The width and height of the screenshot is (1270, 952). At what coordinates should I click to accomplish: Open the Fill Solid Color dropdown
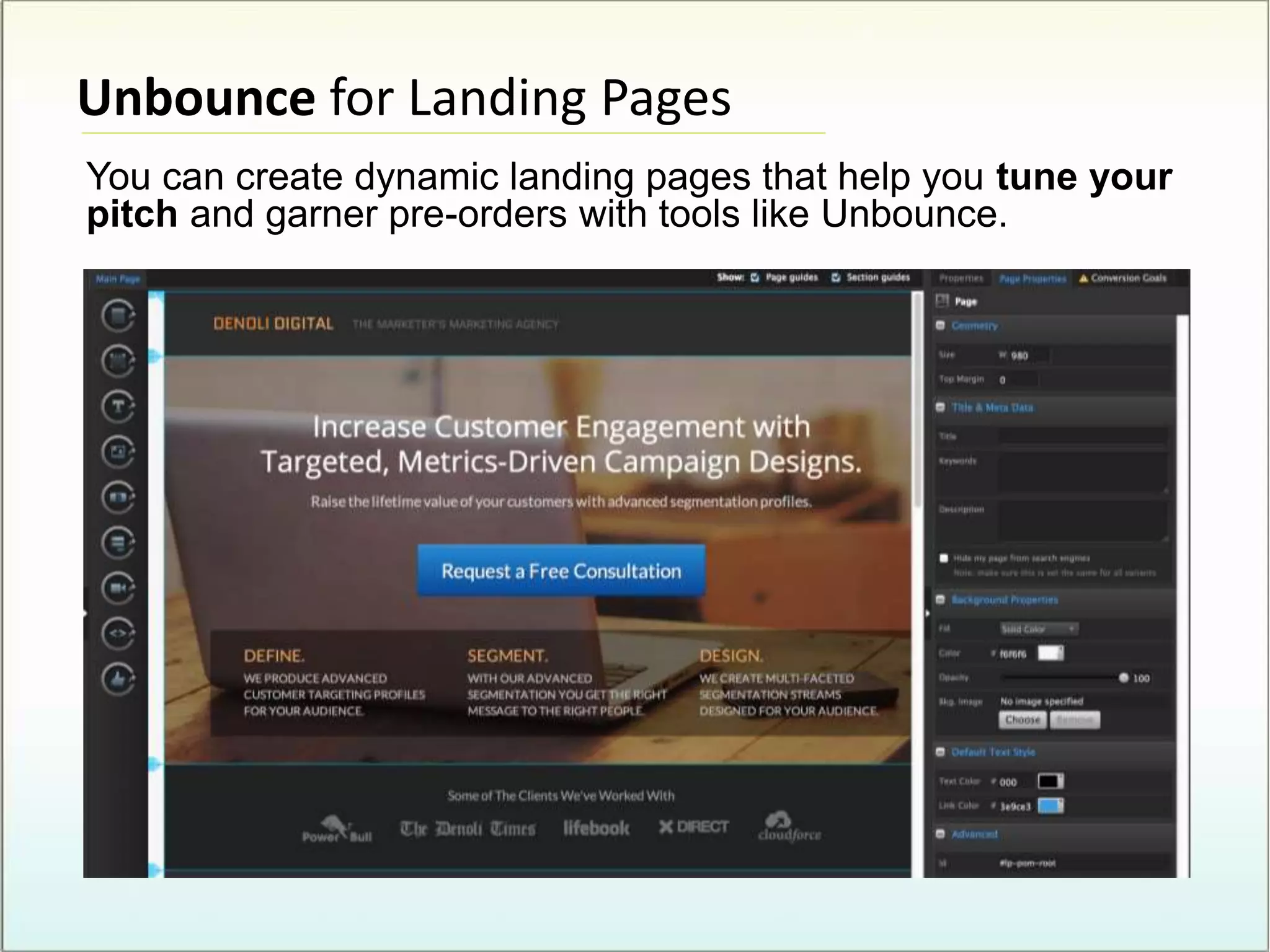(1039, 629)
